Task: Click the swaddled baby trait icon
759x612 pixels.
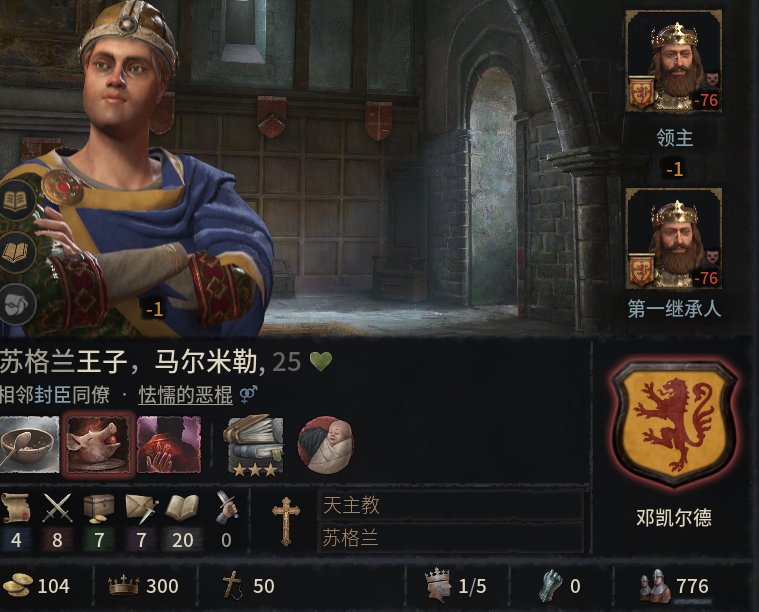Action: point(326,445)
